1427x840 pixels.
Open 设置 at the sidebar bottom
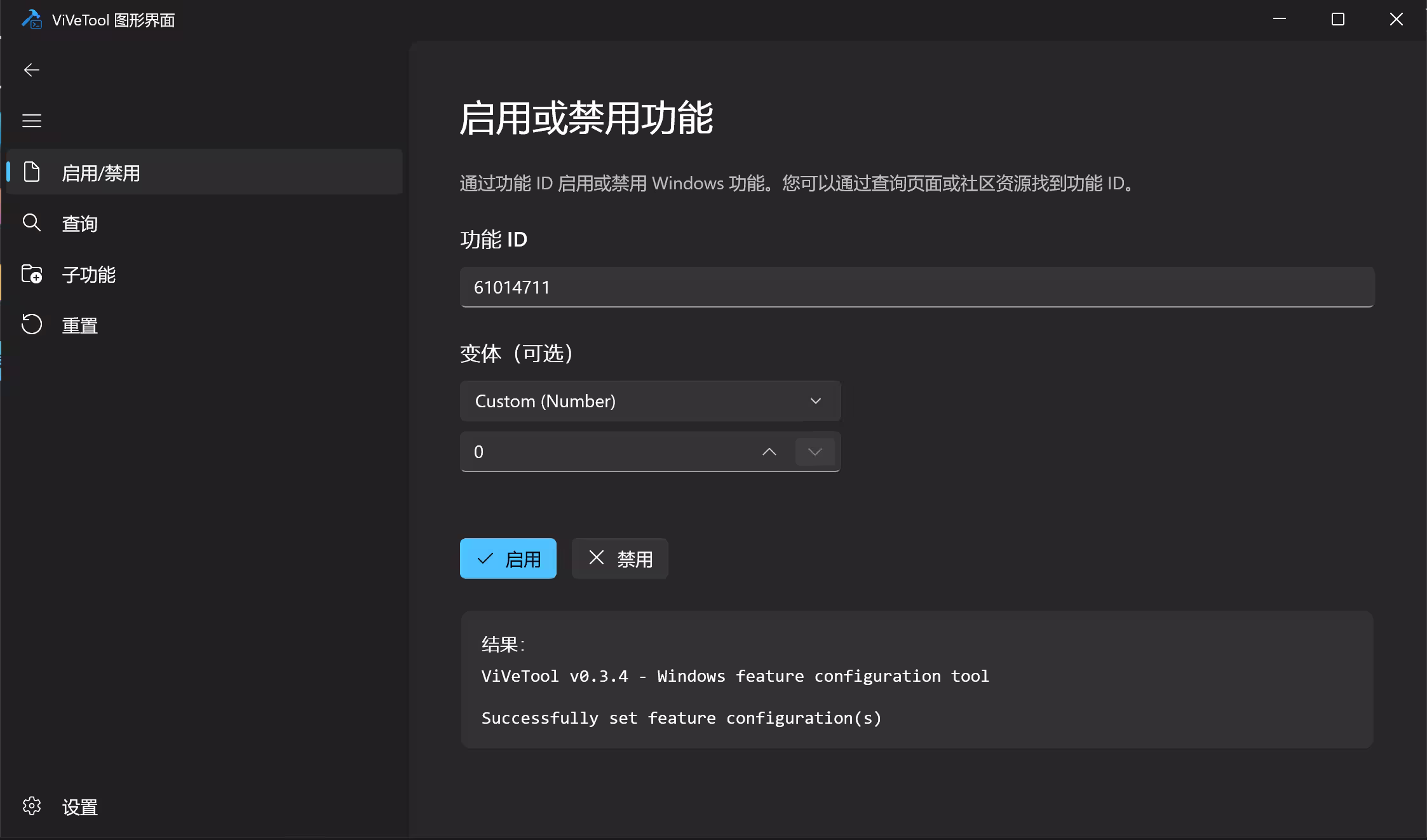(x=205, y=806)
